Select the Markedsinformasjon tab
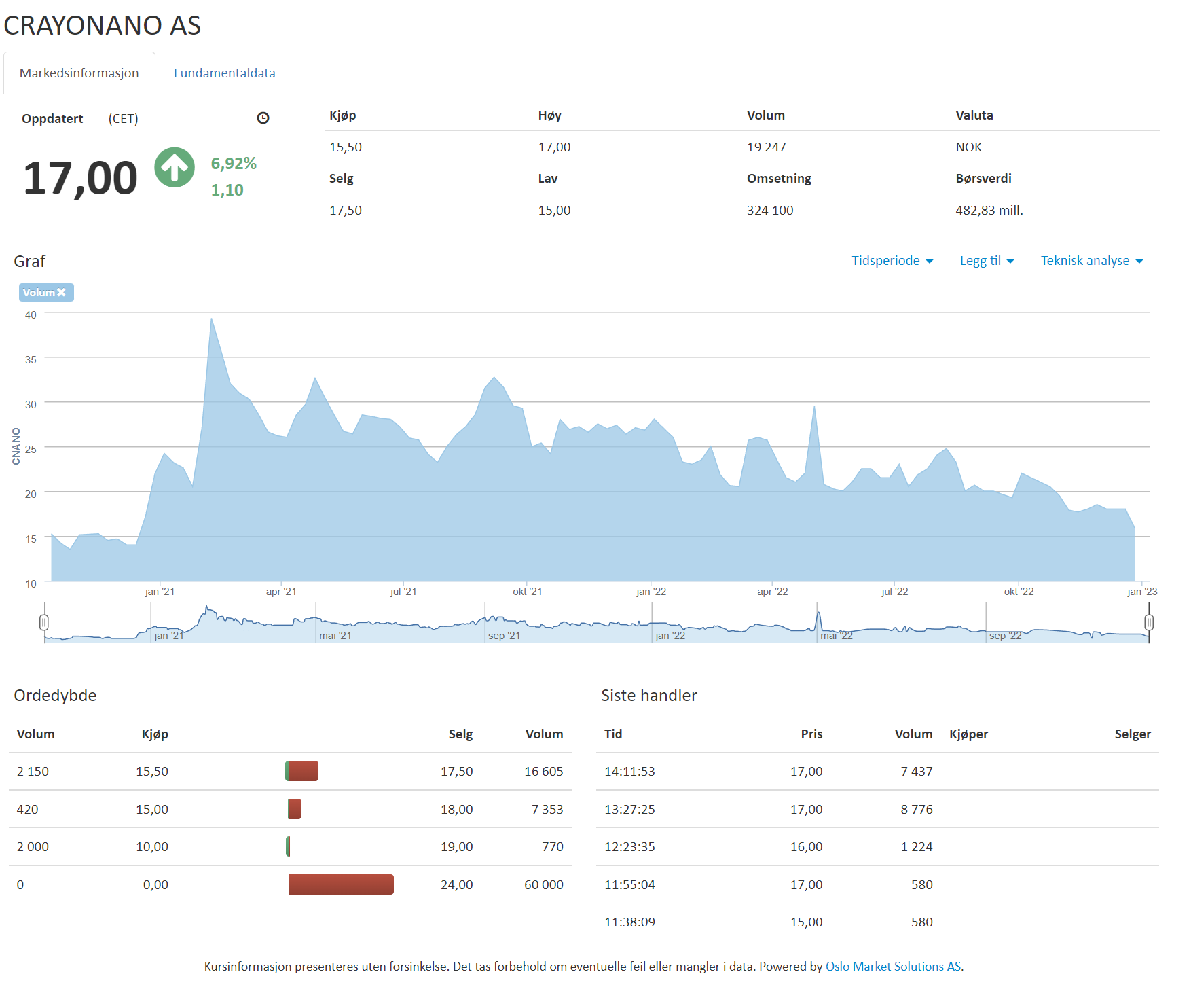Screen dimensions: 1191x1008 (x=79, y=73)
